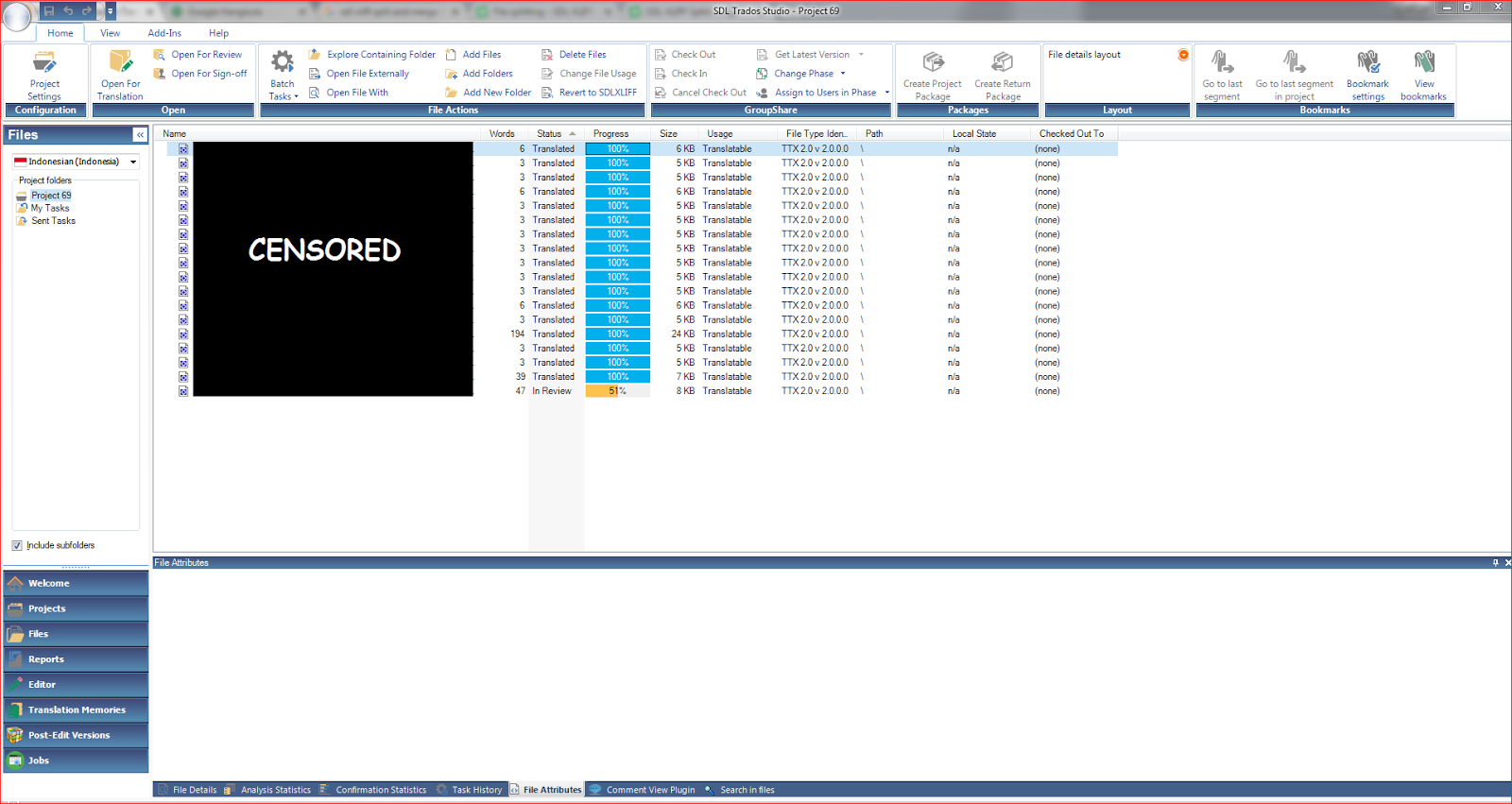View bookmarks list
This screenshot has height=804, width=1512.
pos(1423,76)
